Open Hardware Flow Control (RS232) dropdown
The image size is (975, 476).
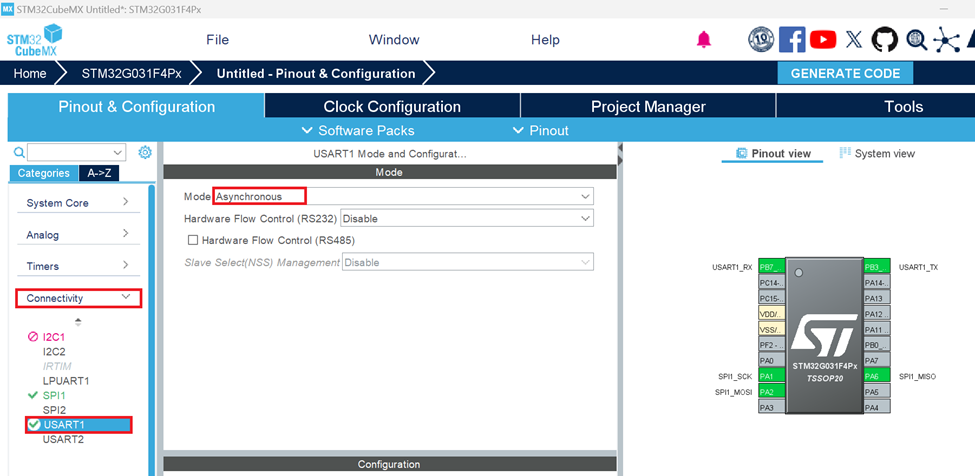tap(467, 219)
